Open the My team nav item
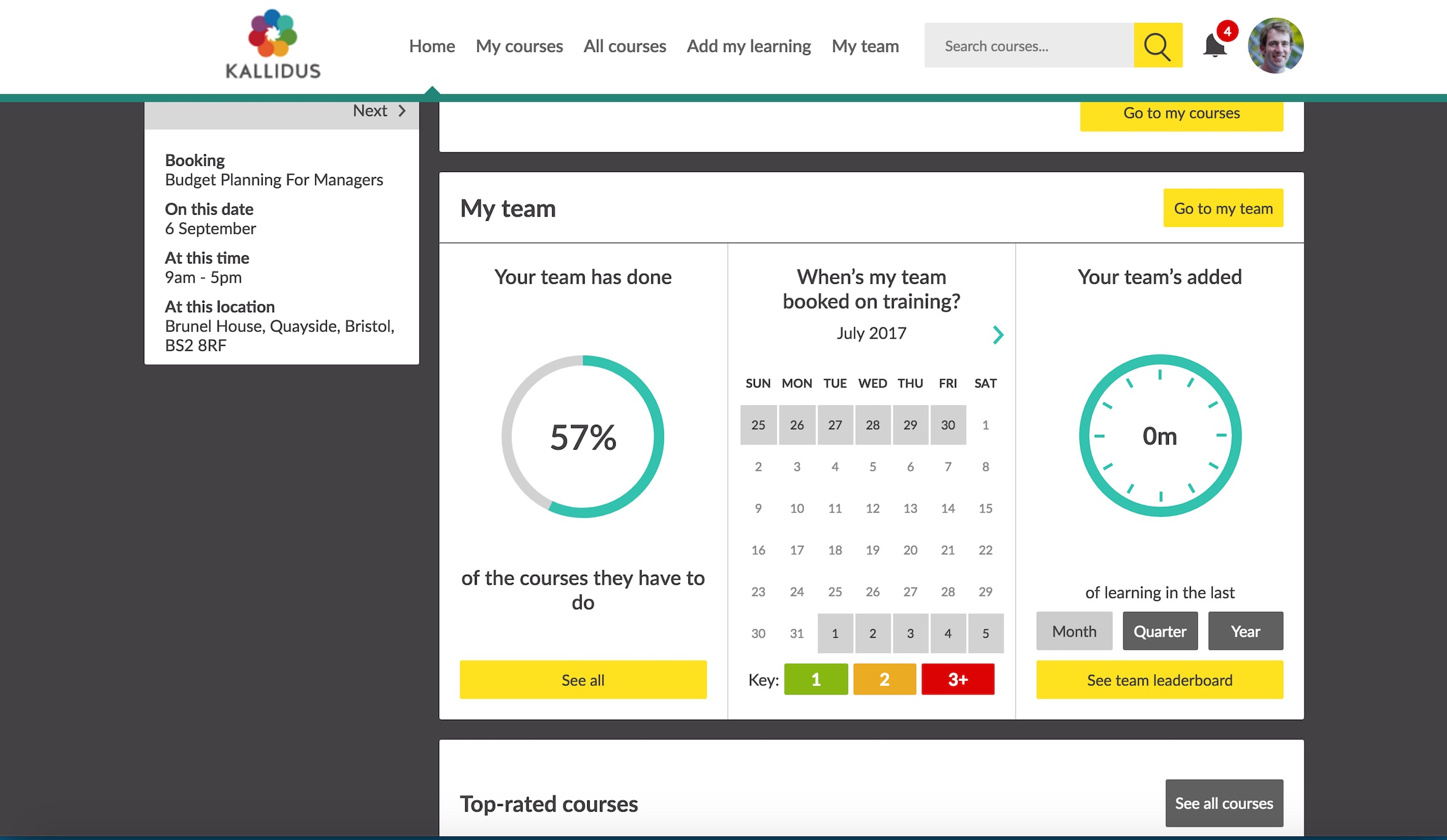 click(865, 46)
